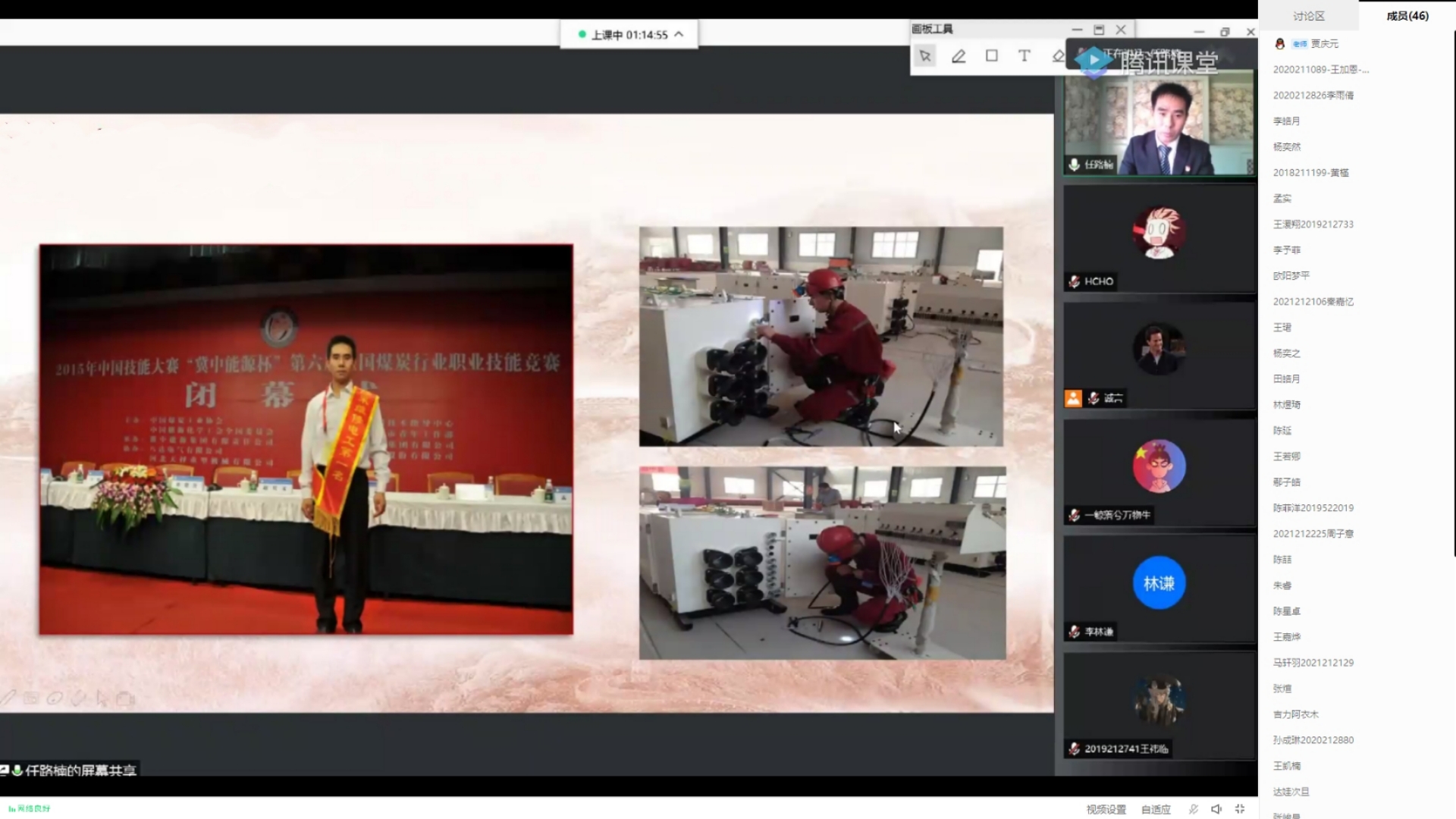Toggle the crossed-out microphone icon
1456x819 pixels.
[x=1193, y=809]
